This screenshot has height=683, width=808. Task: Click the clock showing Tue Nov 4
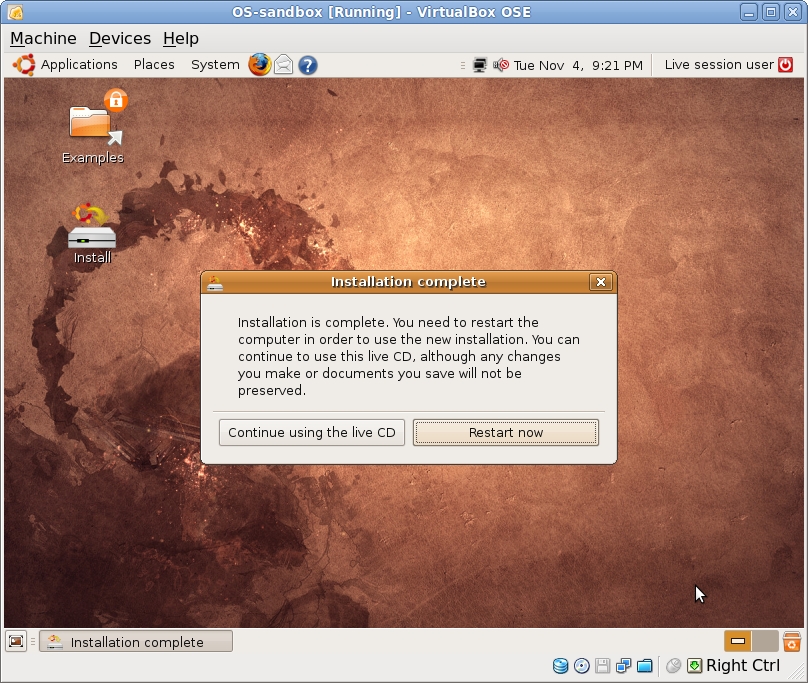tap(578, 65)
